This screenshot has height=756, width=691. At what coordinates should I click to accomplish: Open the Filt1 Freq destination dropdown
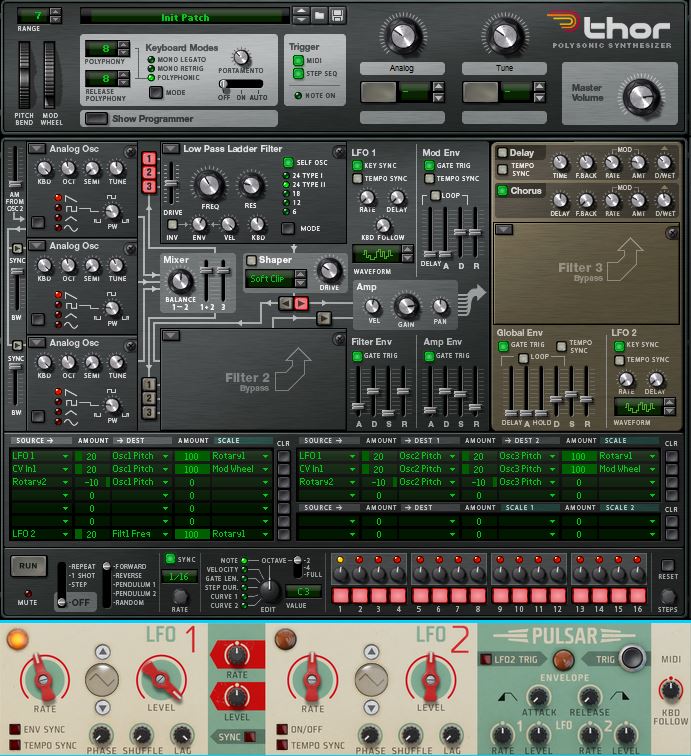coord(140,534)
